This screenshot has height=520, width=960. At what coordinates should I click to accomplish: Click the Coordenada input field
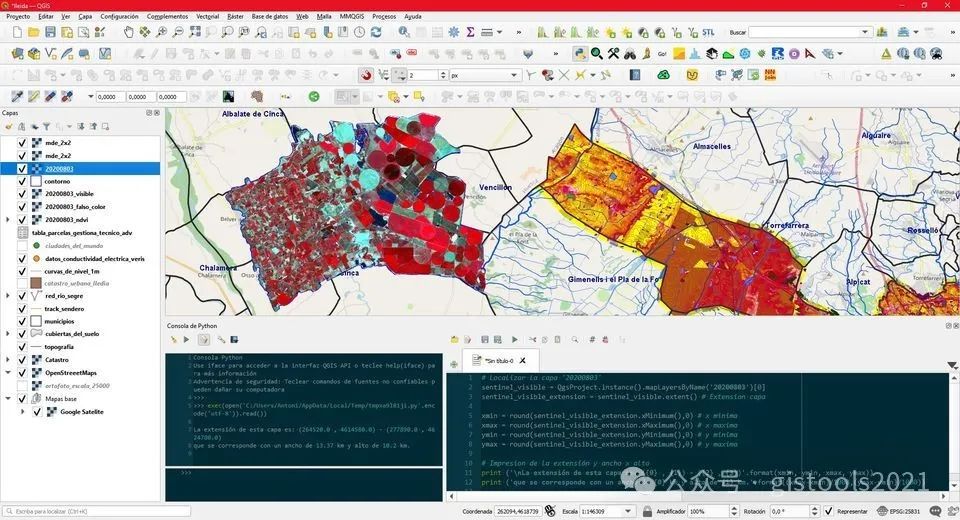pyautogui.click(x=518, y=511)
